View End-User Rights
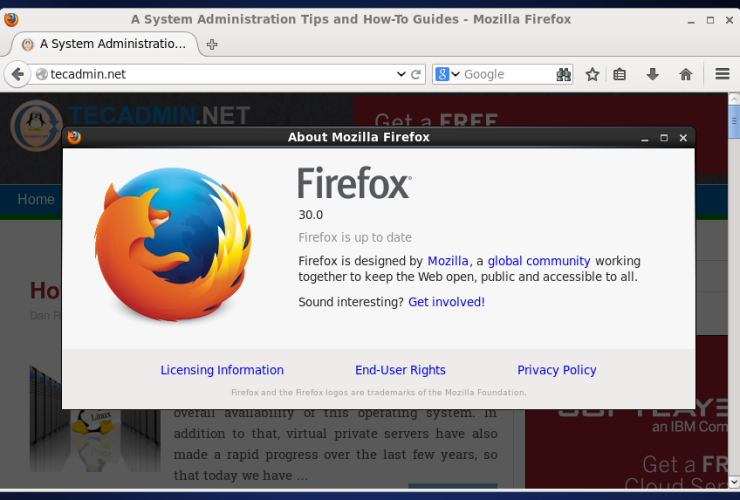740x500 pixels. [400, 370]
